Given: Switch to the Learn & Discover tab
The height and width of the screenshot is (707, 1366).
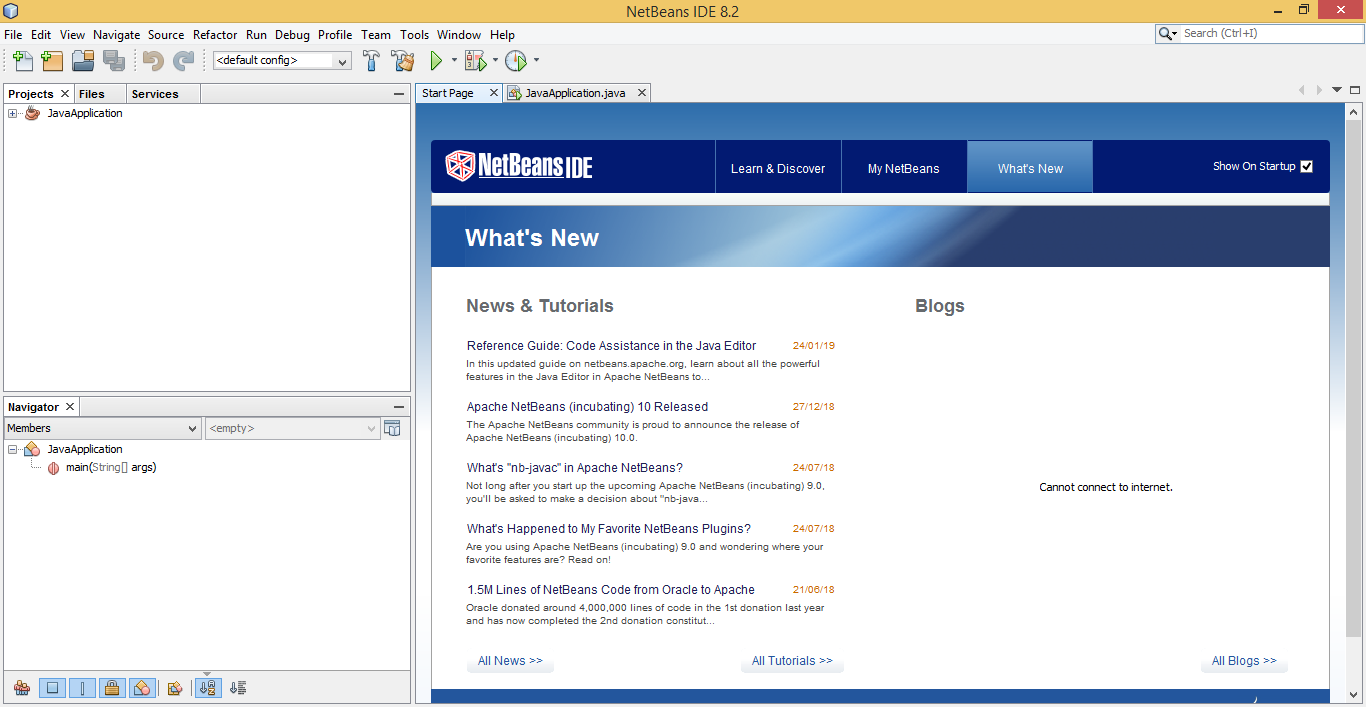Looking at the screenshot, I should 778,168.
